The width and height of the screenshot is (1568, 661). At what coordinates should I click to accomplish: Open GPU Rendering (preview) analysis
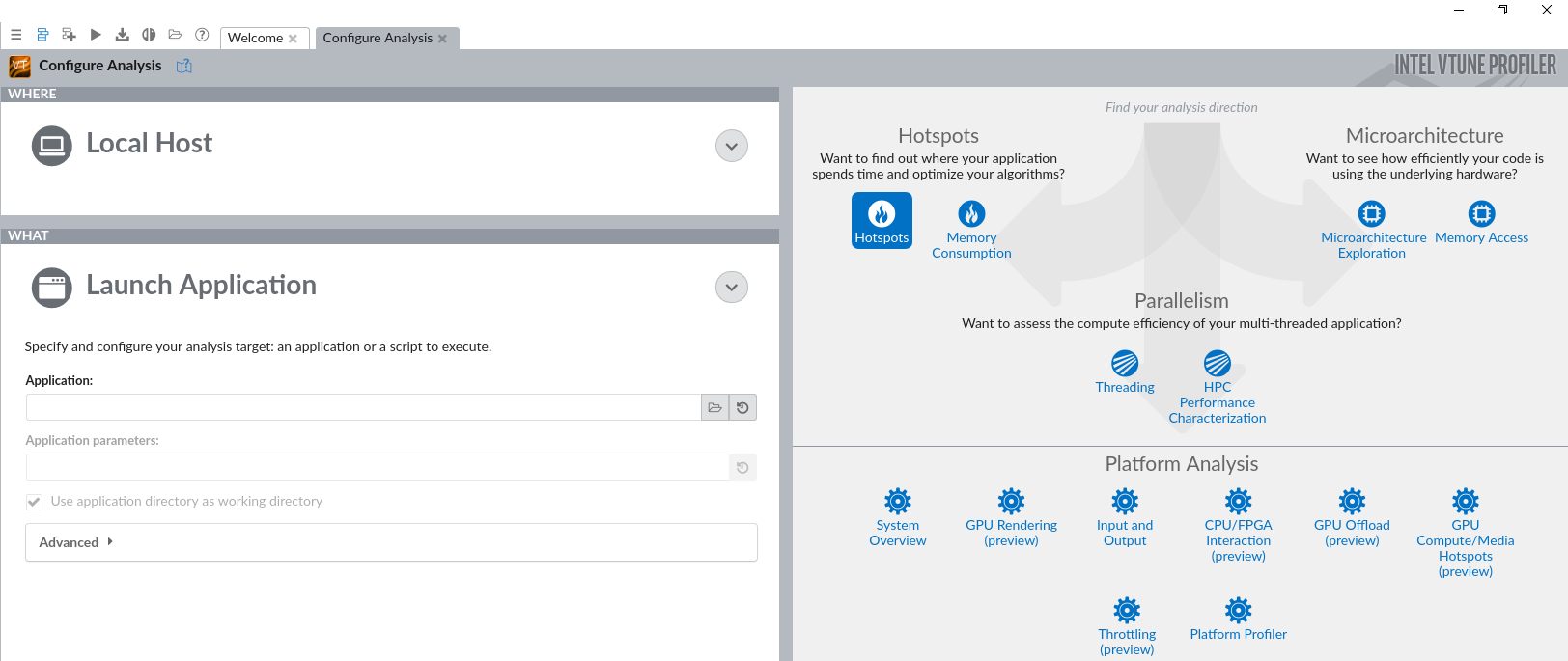point(1012,517)
